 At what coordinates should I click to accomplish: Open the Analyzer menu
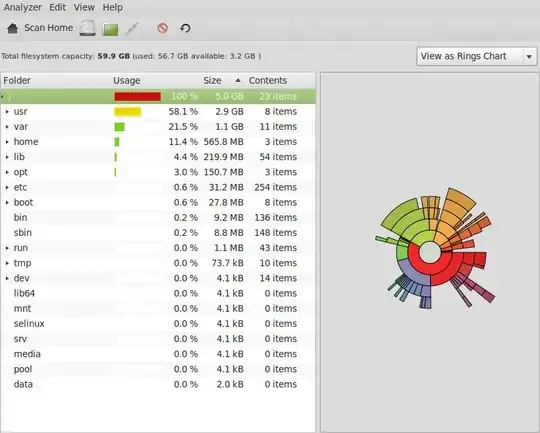tap(22, 7)
